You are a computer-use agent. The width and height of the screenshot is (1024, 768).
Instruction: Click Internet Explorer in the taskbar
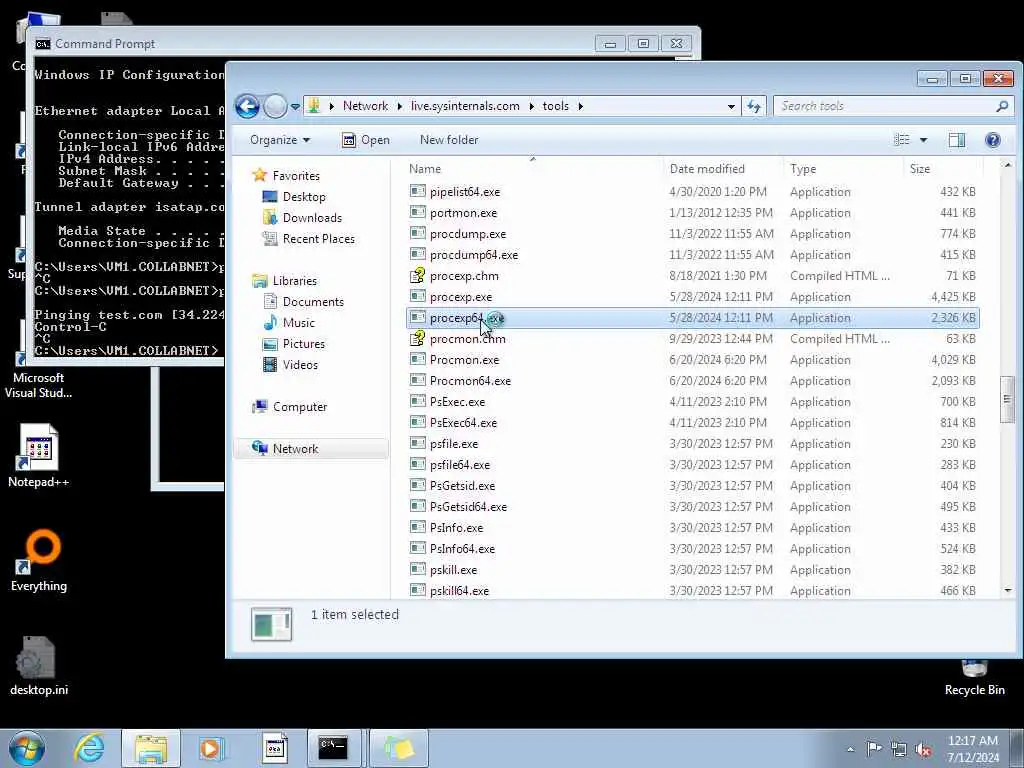89,748
